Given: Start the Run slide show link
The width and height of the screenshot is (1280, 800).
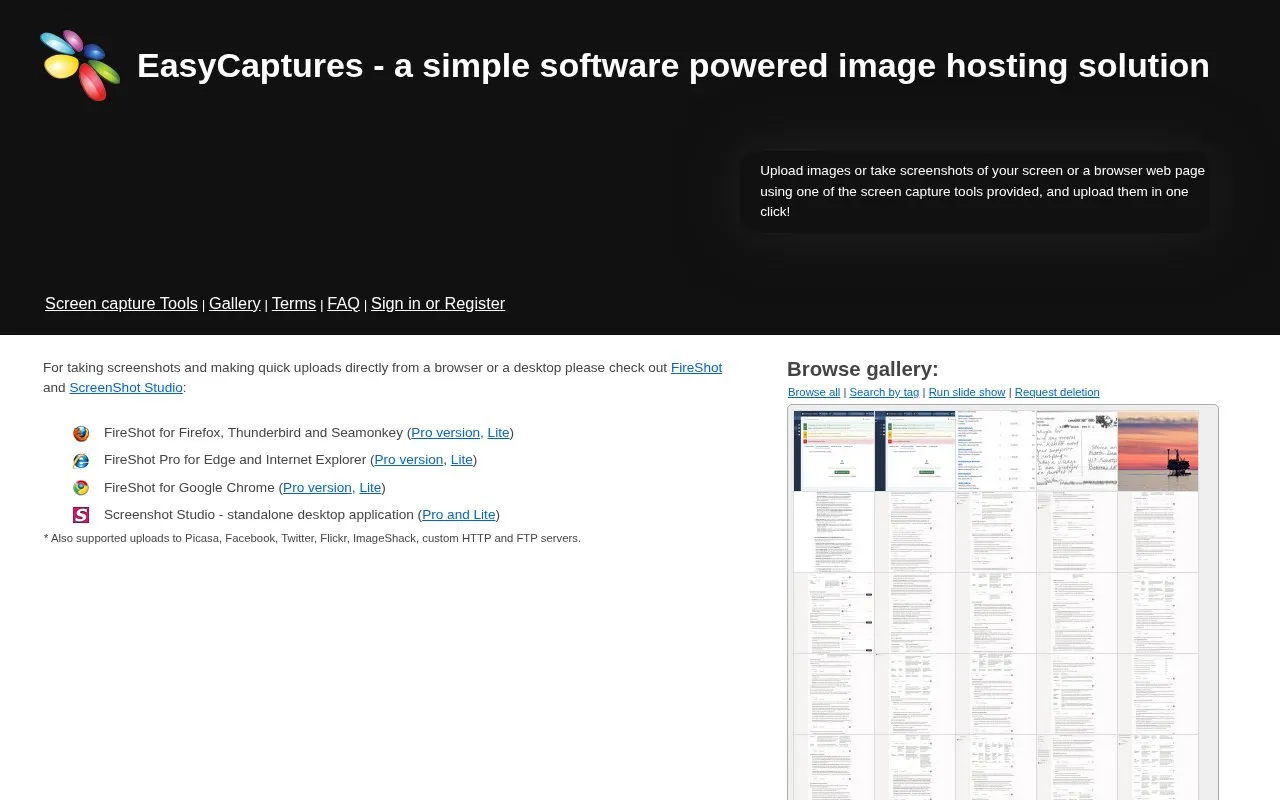Looking at the screenshot, I should [x=967, y=392].
